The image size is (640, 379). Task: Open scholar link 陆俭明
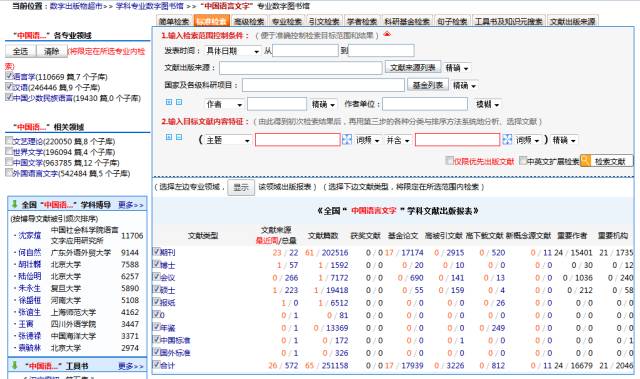[x=30, y=276]
